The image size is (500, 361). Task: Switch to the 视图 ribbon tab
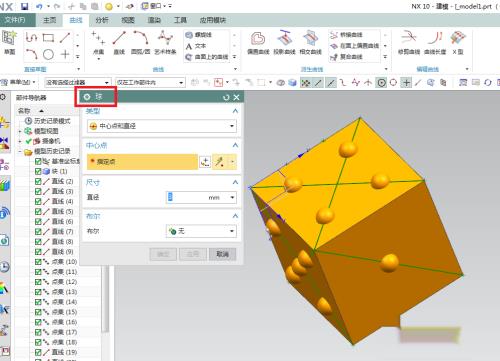(128, 20)
